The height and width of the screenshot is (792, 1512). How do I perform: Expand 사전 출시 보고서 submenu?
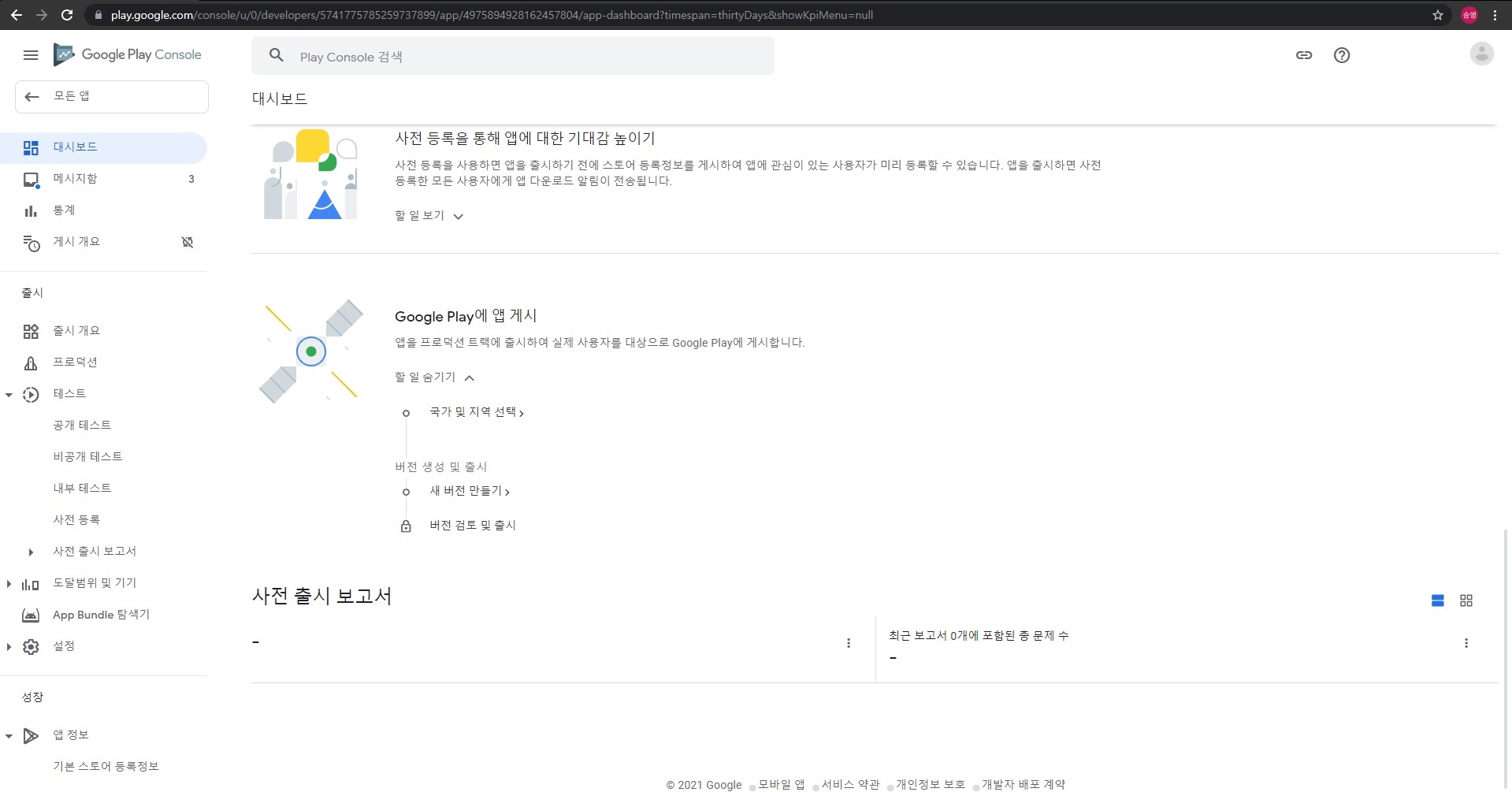pos(31,552)
